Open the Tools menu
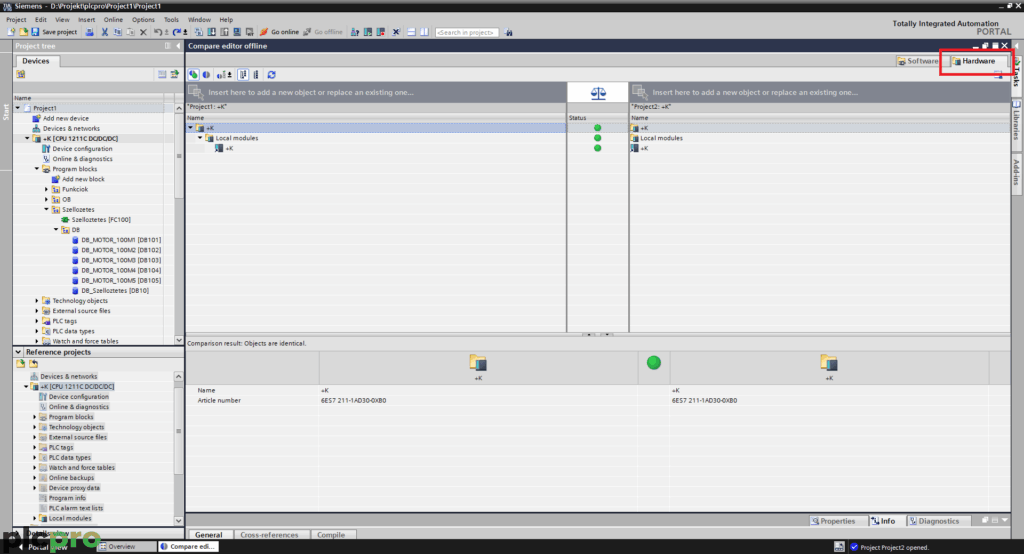 click(171, 20)
